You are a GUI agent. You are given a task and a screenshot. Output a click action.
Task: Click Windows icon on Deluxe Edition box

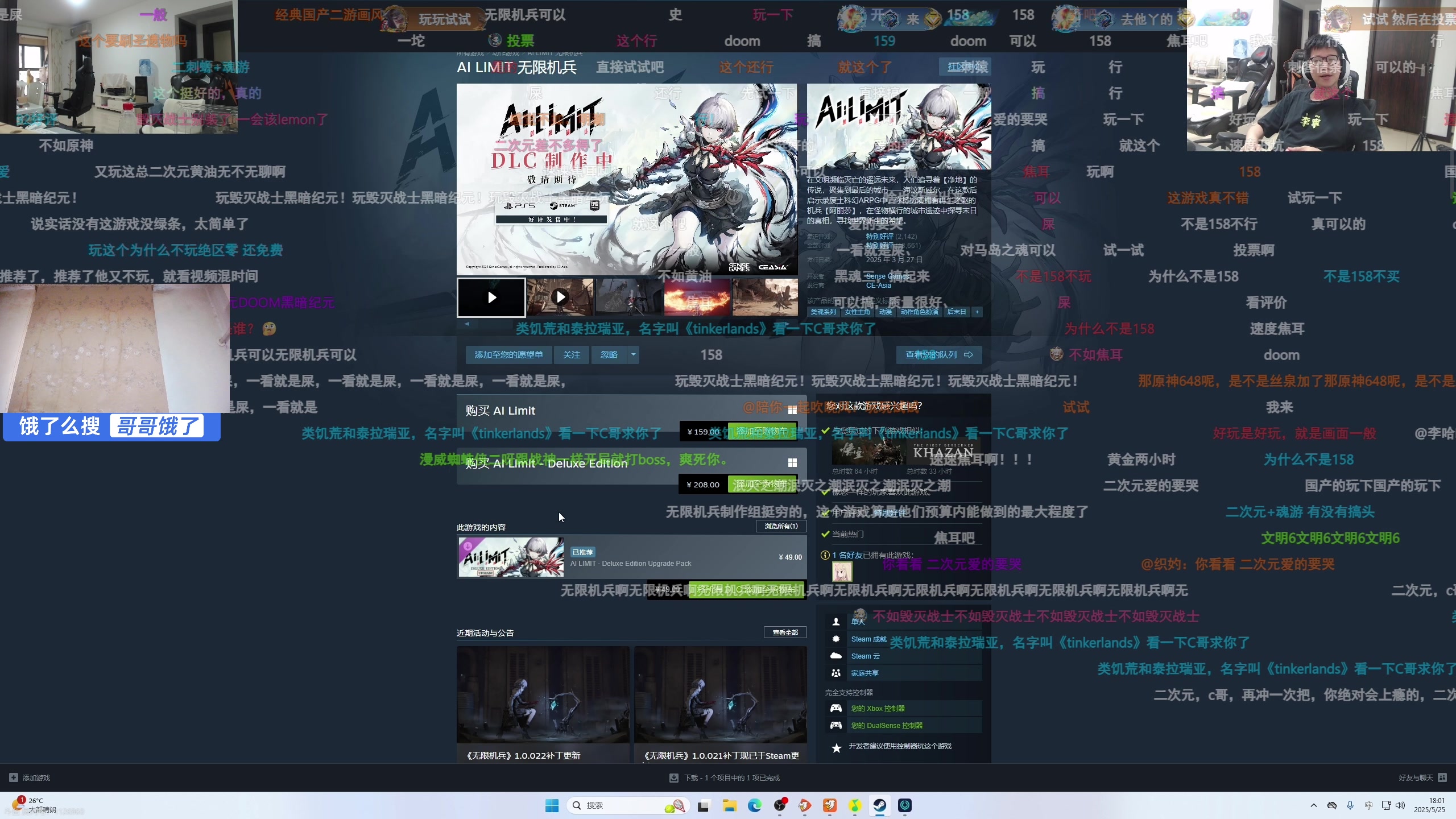click(792, 463)
